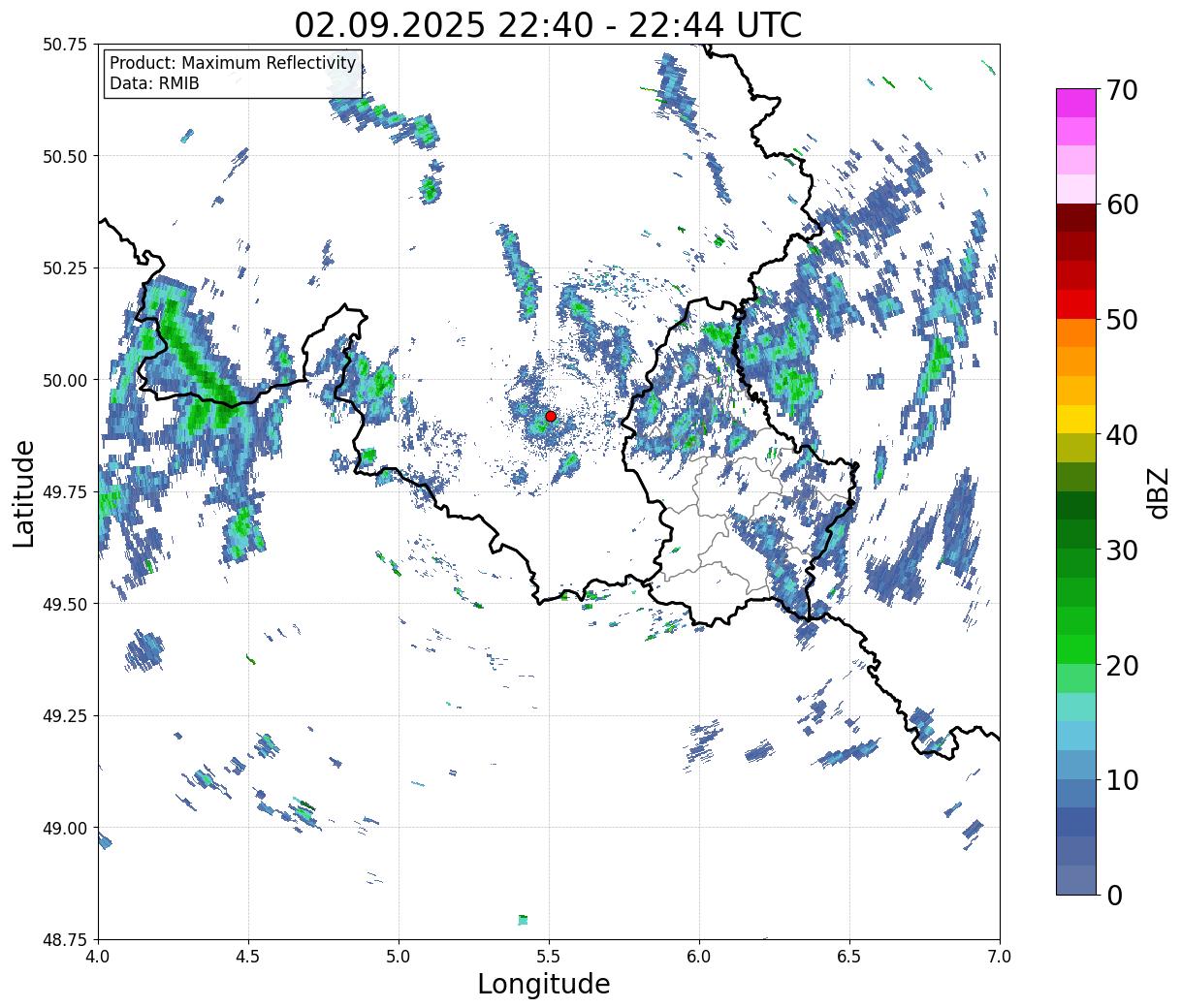This screenshot has height=1008, width=1182.
Task: Click the 49.00 latitude tick label
Action: pyautogui.click(x=65, y=828)
